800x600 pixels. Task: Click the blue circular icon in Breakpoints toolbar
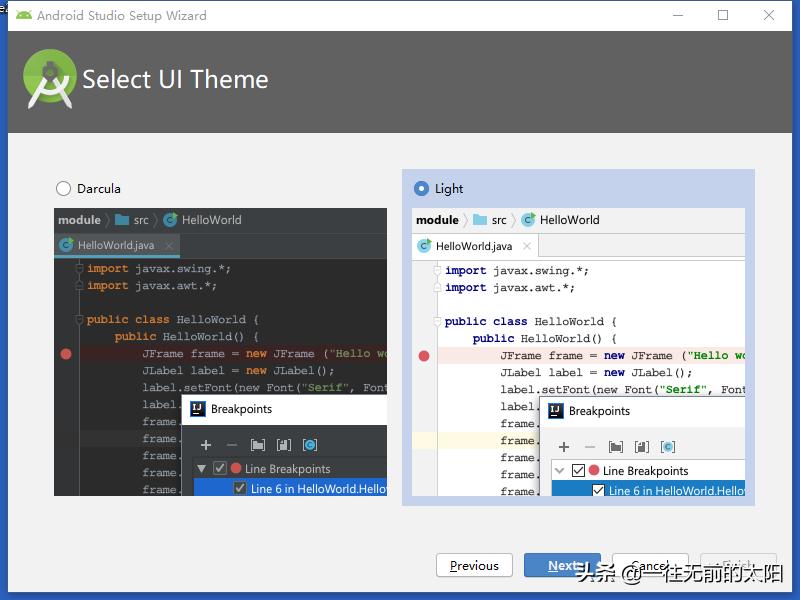tap(667, 446)
